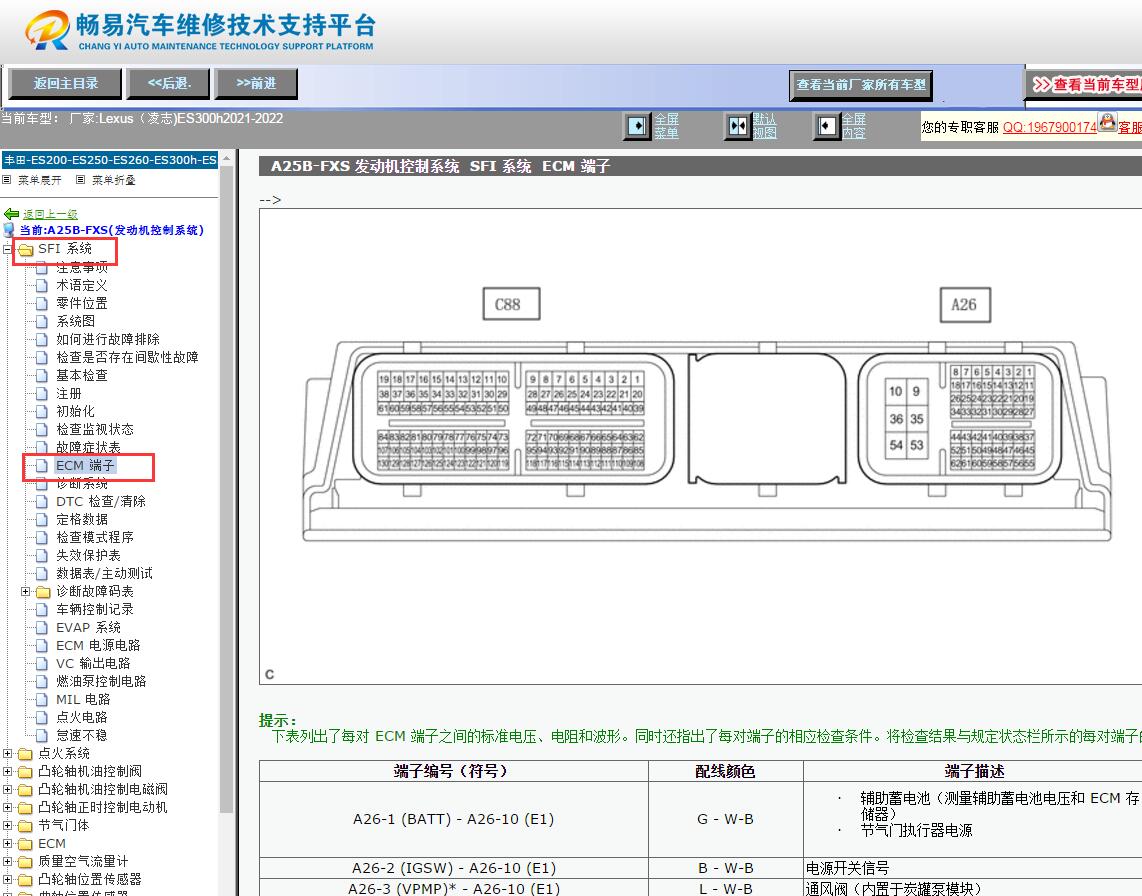Expand the 点火系统 folder node
This screenshot has height=896, width=1142.
[x=7, y=753]
